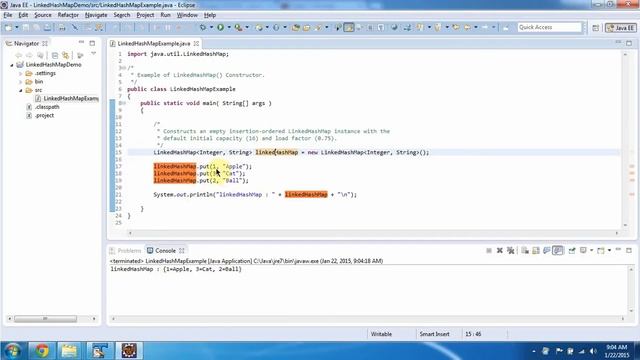Viewport: 640px width, 360px height.
Task: Click the editor vertical scrollbar
Action: (625, 140)
